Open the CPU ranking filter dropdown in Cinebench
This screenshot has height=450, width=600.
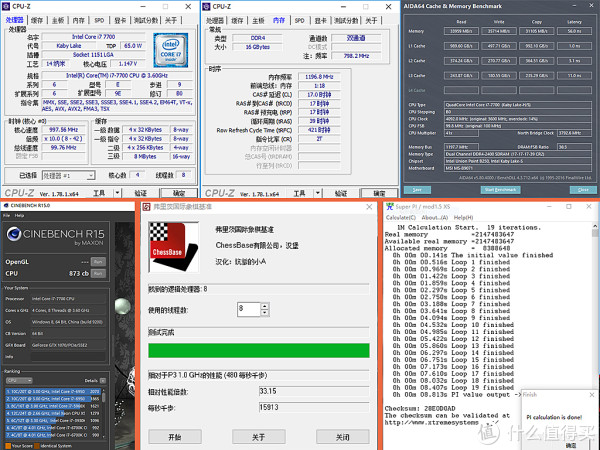(x=19, y=380)
